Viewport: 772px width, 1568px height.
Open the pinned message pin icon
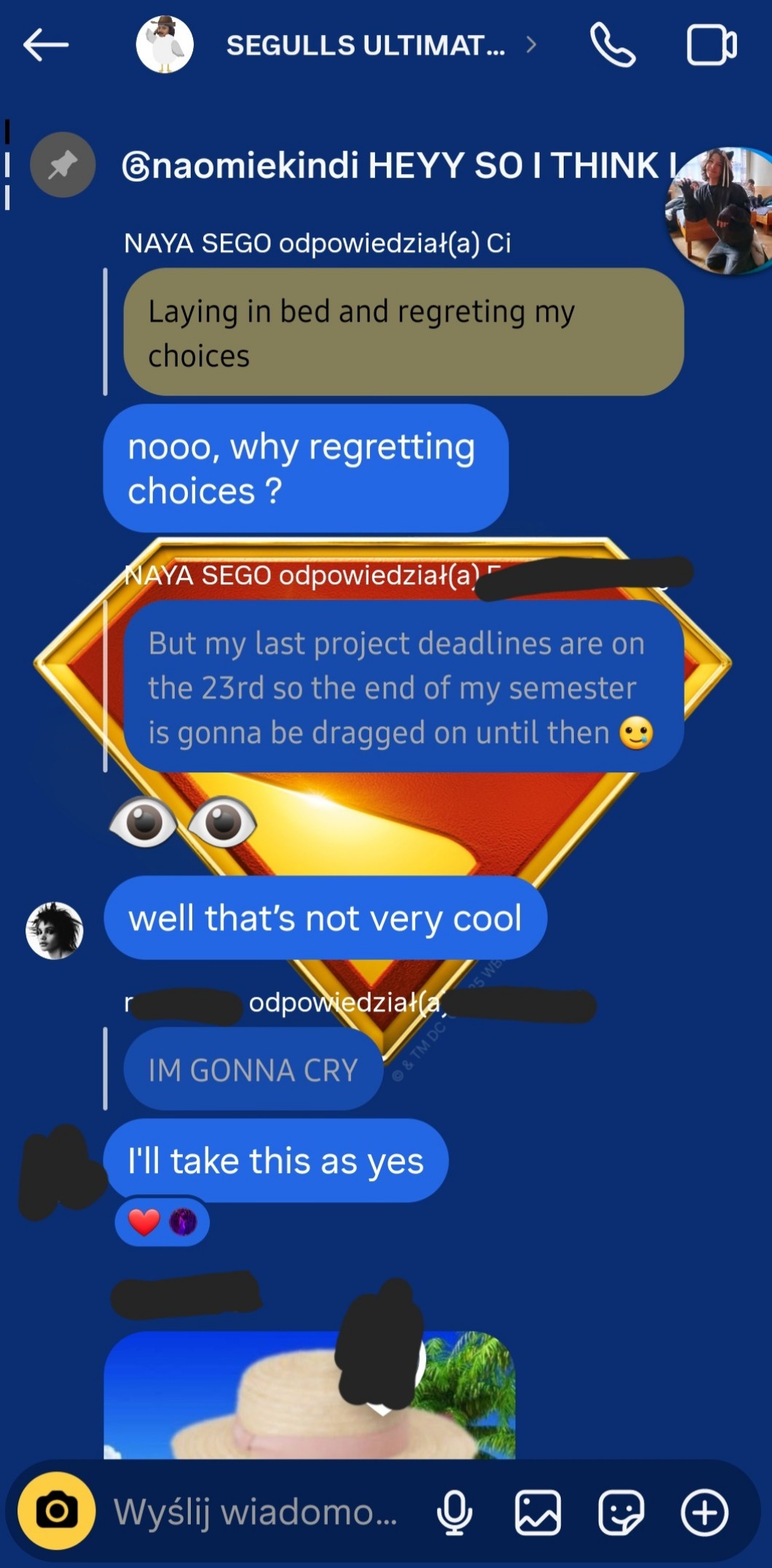(x=63, y=165)
